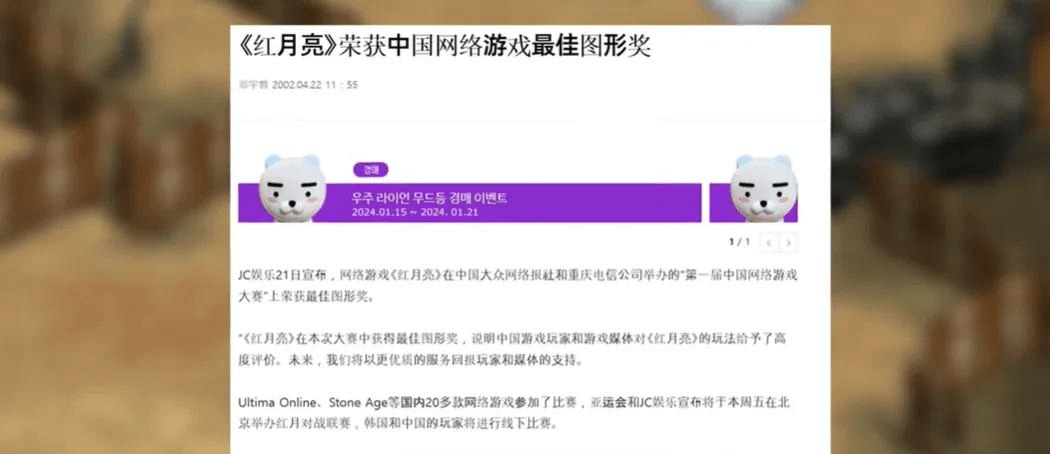Click the small purple banner strip on the right
Image resolution: width=1050 pixels, height=454 pixels.
[x=719, y=203]
